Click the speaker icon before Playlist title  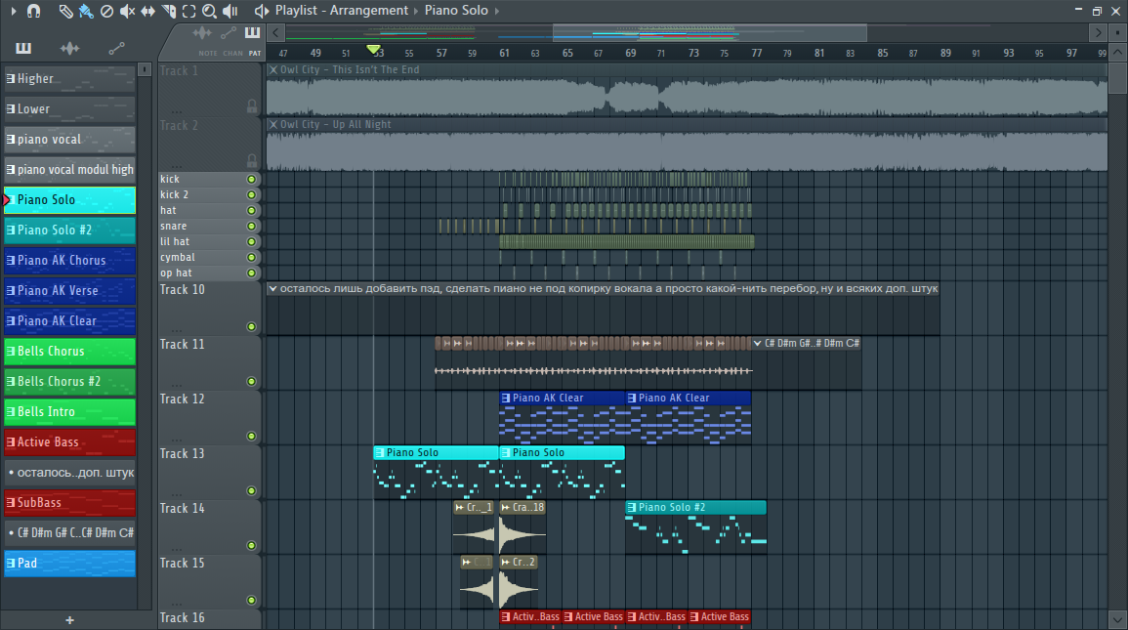(x=262, y=11)
